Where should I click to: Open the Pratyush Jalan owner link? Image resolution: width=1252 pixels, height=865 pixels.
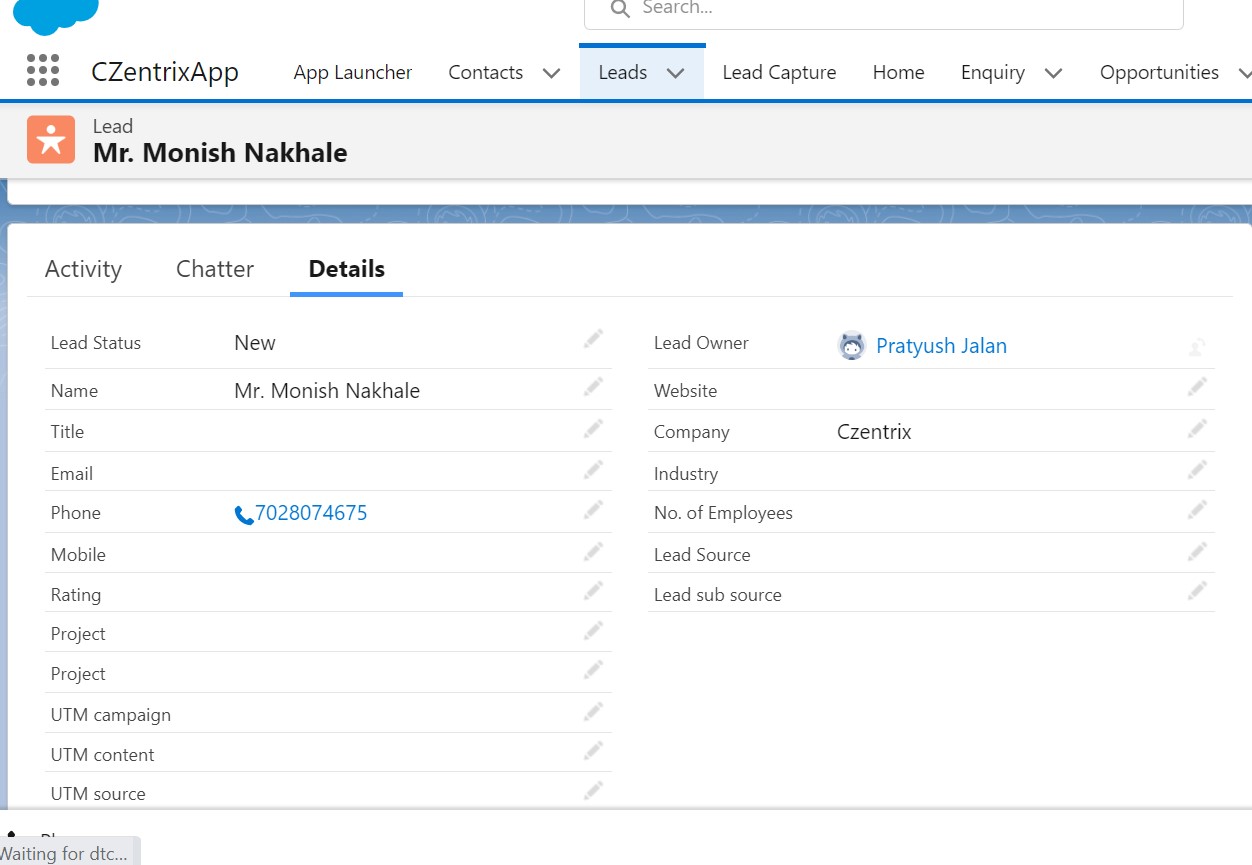click(941, 345)
